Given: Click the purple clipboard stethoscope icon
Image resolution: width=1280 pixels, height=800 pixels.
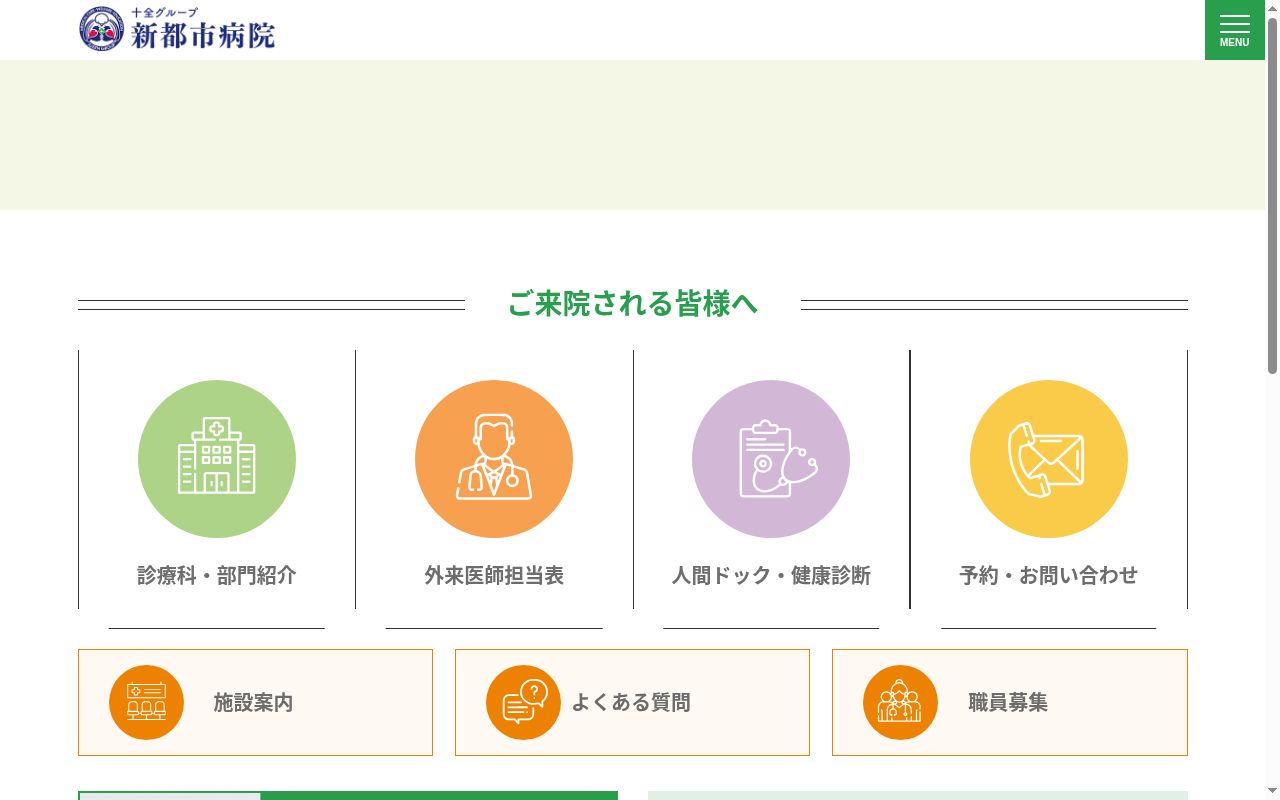Looking at the screenshot, I should tap(771, 459).
